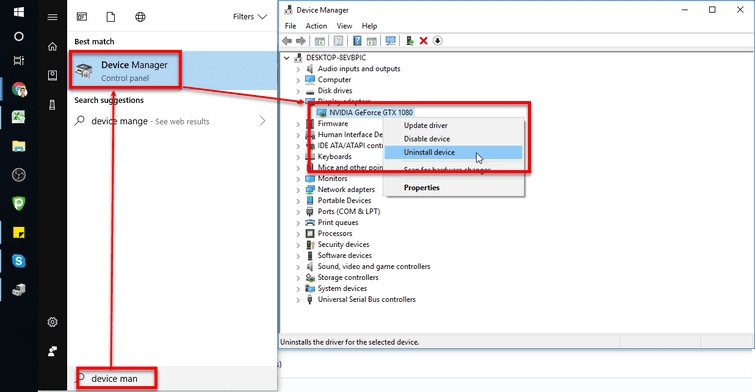This screenshot has height=392, width=755.
Task: Click the Cortana circle icon
Action: [x=19, y=37]
